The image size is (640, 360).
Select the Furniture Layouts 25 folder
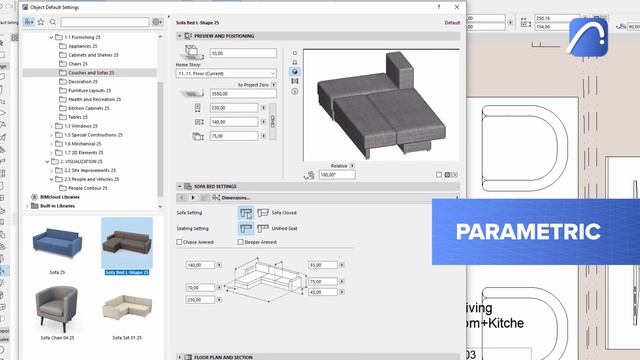(x=89, y=91)
